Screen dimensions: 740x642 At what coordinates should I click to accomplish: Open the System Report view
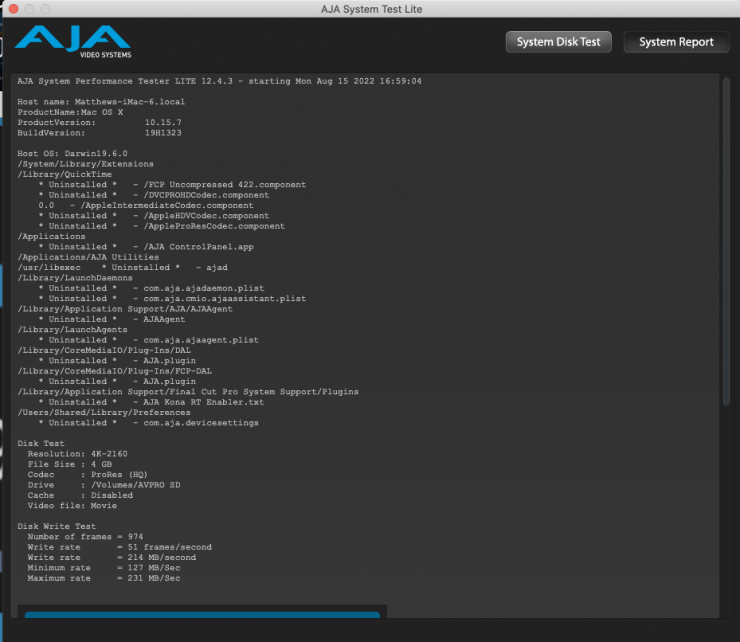pos(676,42)
